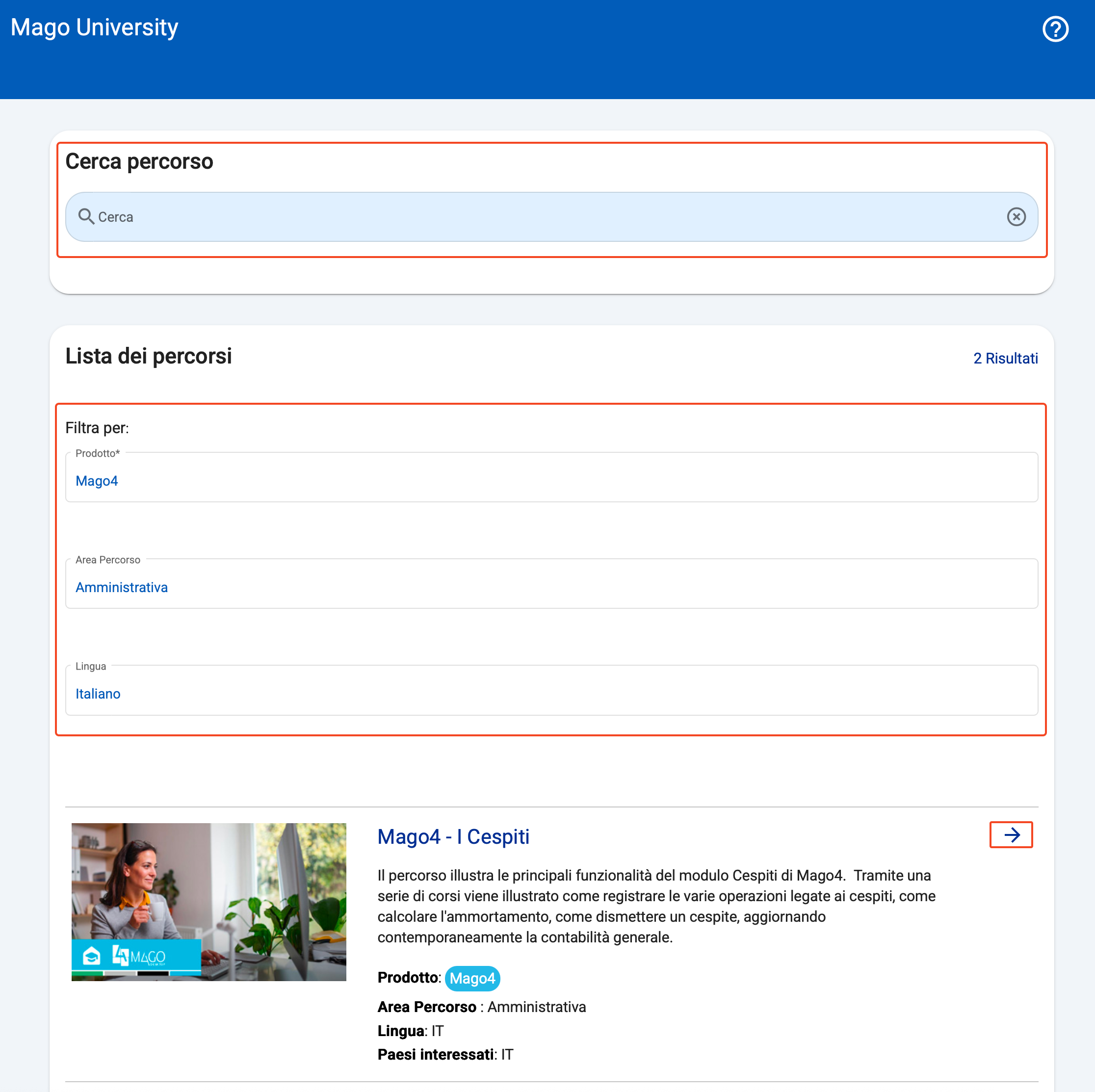Screen dimensions: 1095x1092
Task: Clear the search field with X icon
Action: pyautogui.click(x=1016, y=216)
